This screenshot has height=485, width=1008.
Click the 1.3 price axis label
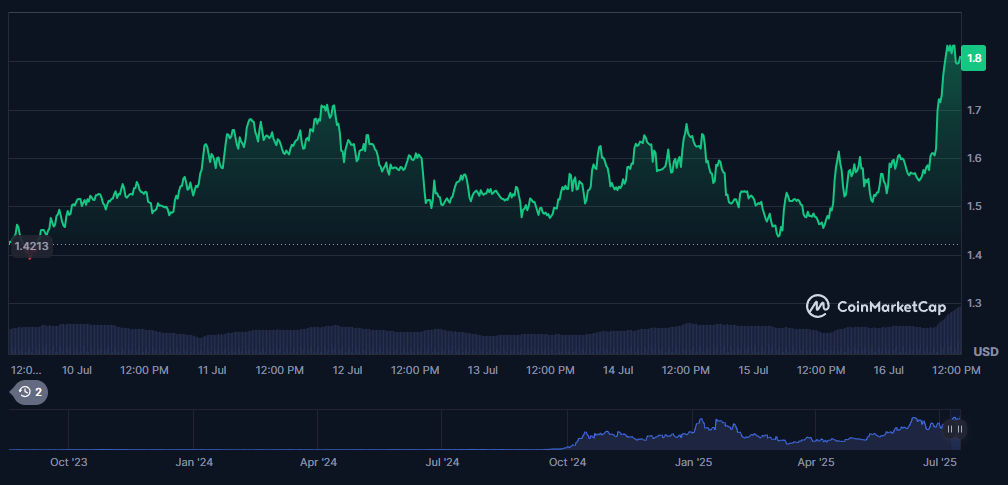974,303
